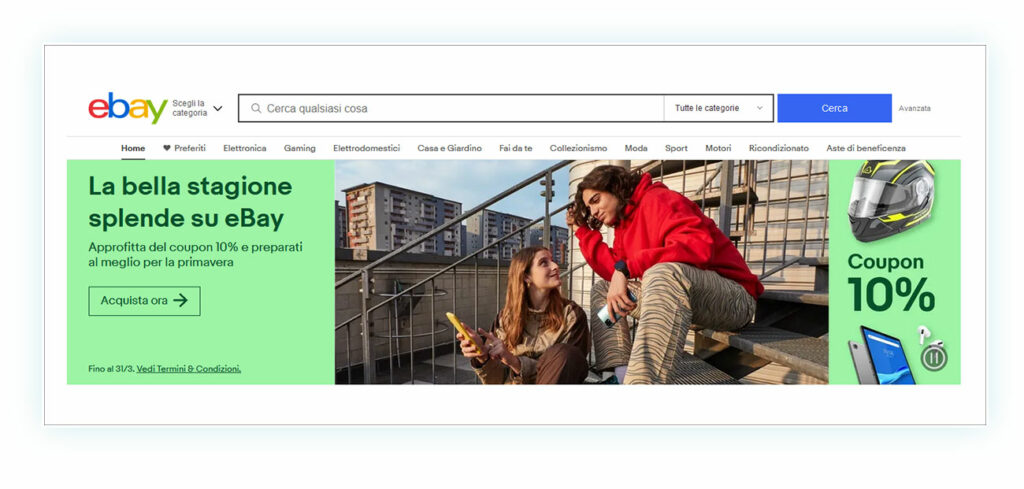Open Vedi Termini & Condizioni link
This screenshot has height=489, width=1024.
(x=189, y=369)
